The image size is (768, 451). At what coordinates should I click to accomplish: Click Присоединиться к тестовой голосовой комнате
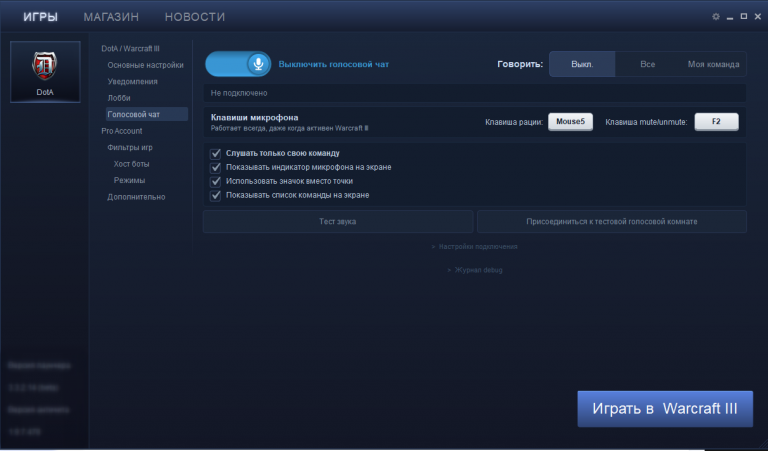612,222
